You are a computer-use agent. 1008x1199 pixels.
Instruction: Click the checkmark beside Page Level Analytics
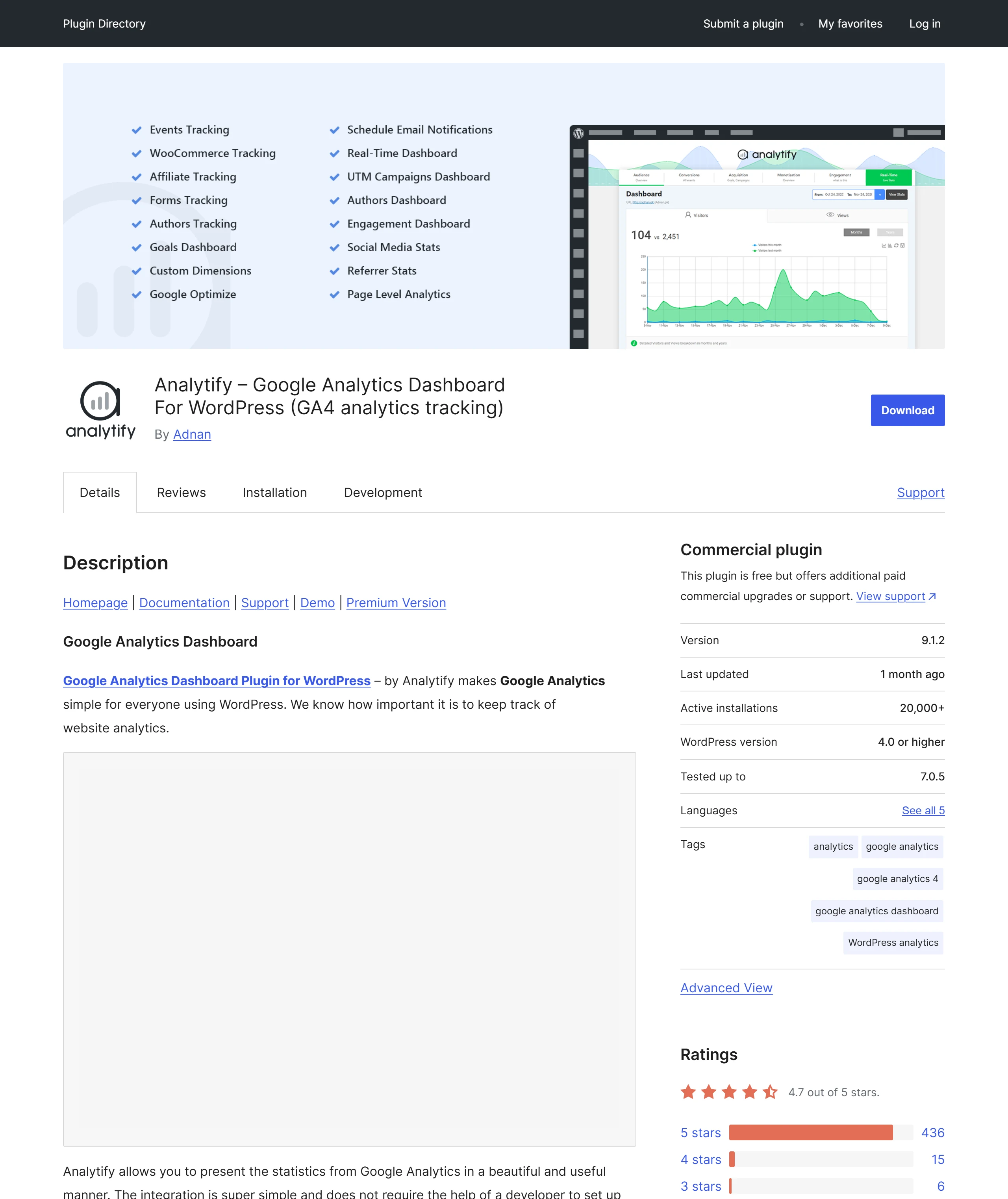tap(334, 295)
